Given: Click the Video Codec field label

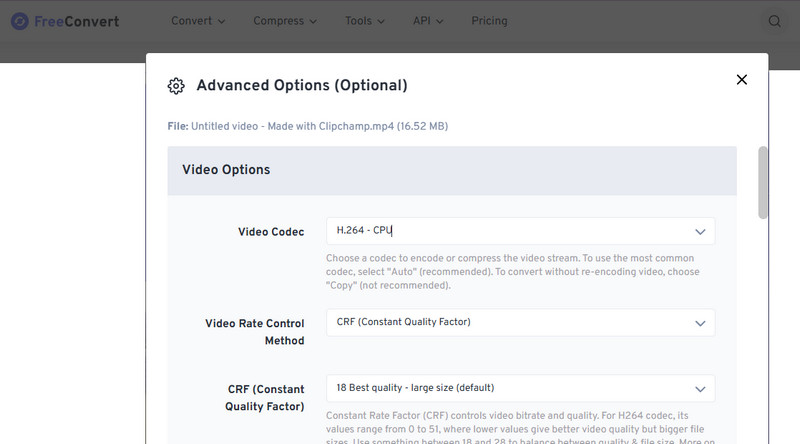Looking at the screenshot, I should (x=270, y=232).
